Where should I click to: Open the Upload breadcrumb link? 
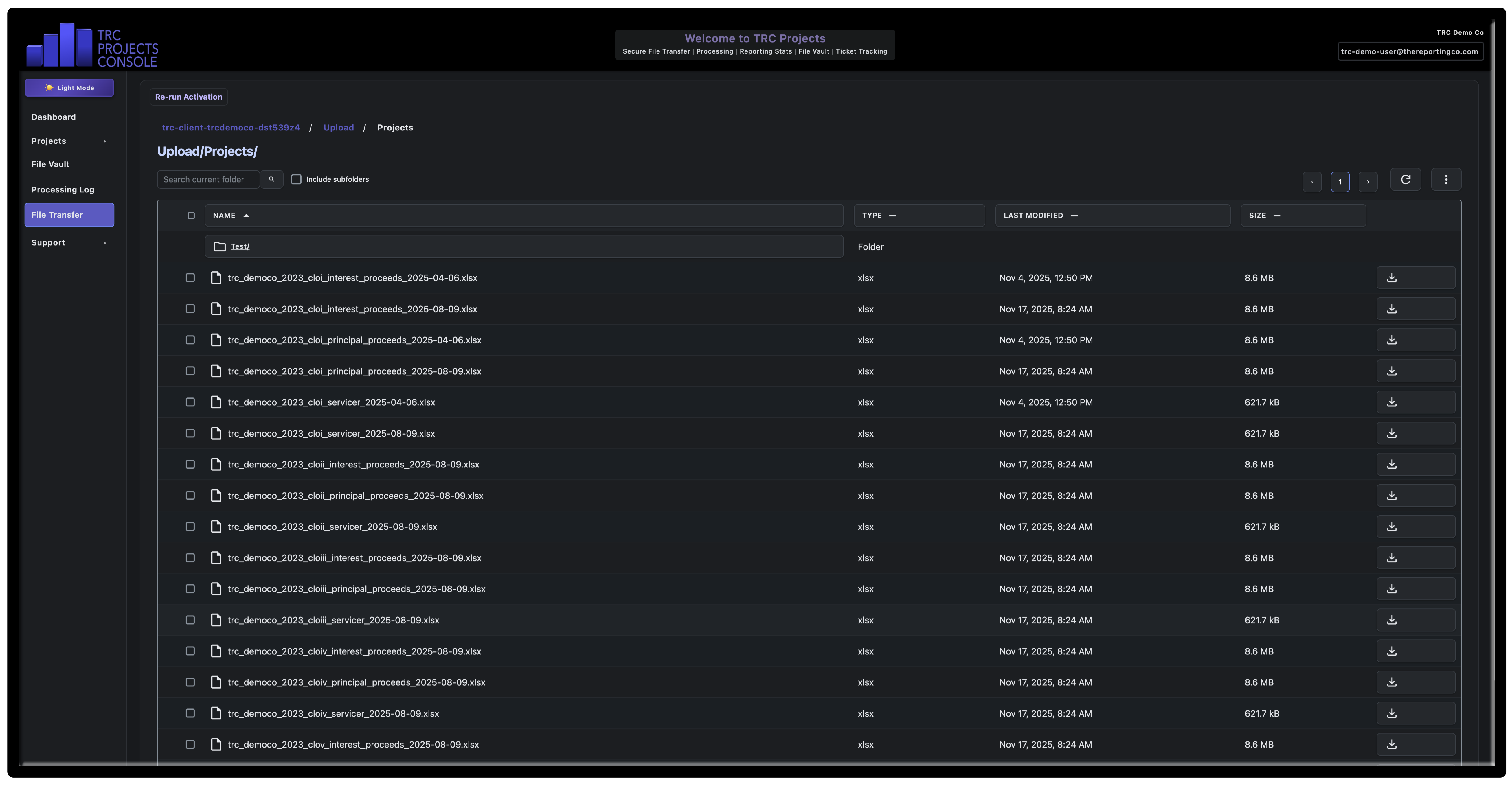coord(339,127)
